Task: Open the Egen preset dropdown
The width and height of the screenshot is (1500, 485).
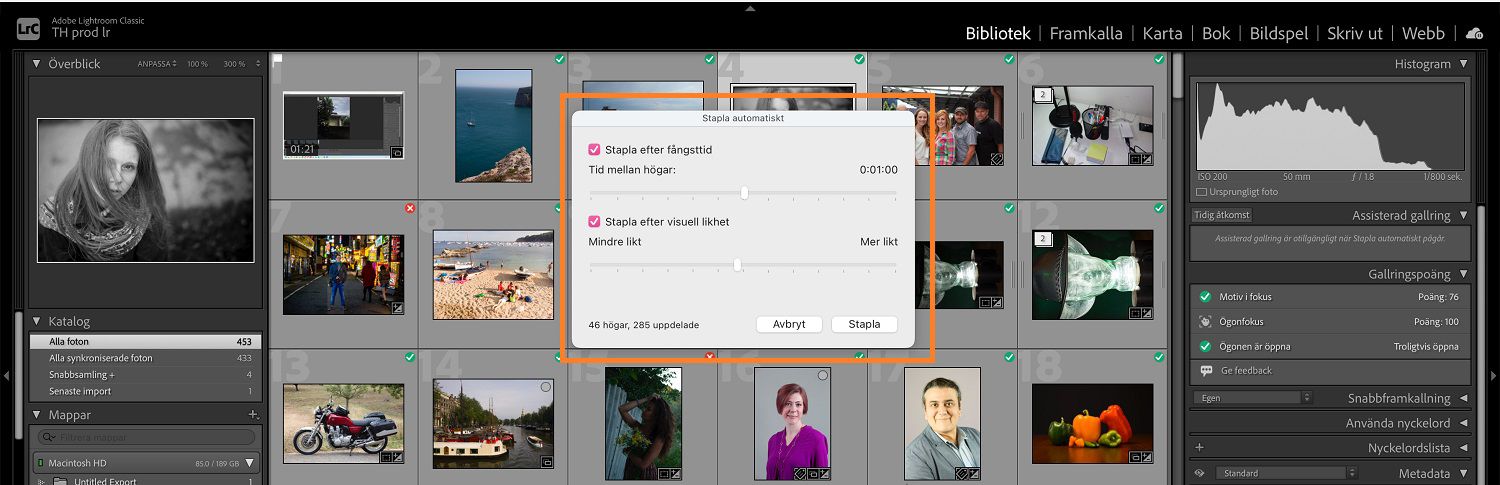Action: pyautogui.click(x=1253, y=398)
